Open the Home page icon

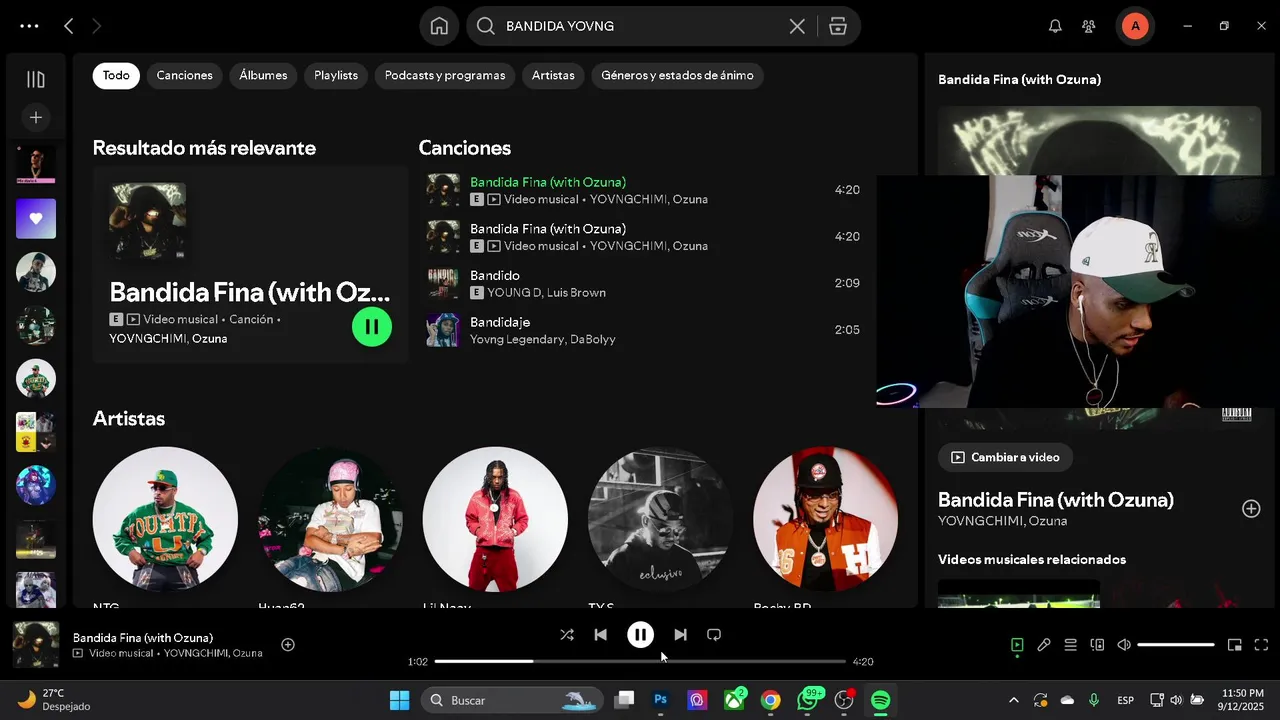[439, 26]
